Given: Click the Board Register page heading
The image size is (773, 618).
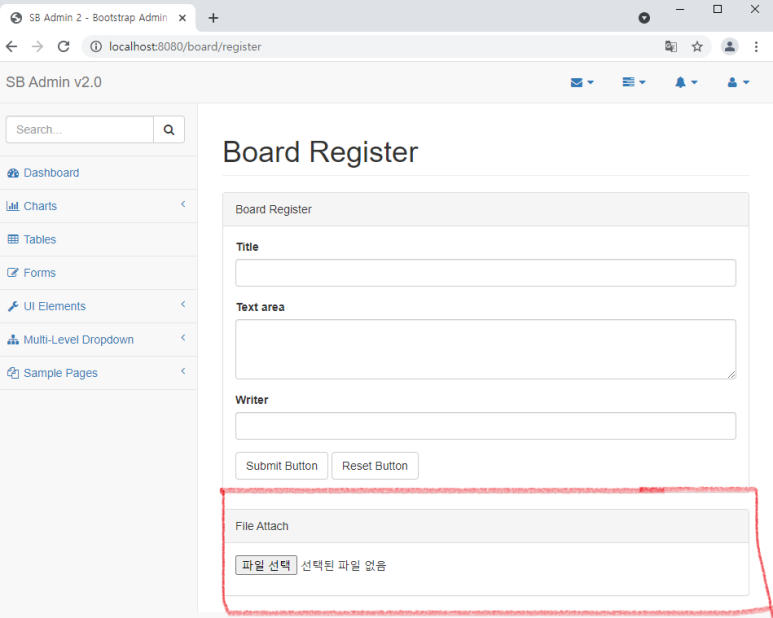Looking at the screenshot, I should [320, 152].
